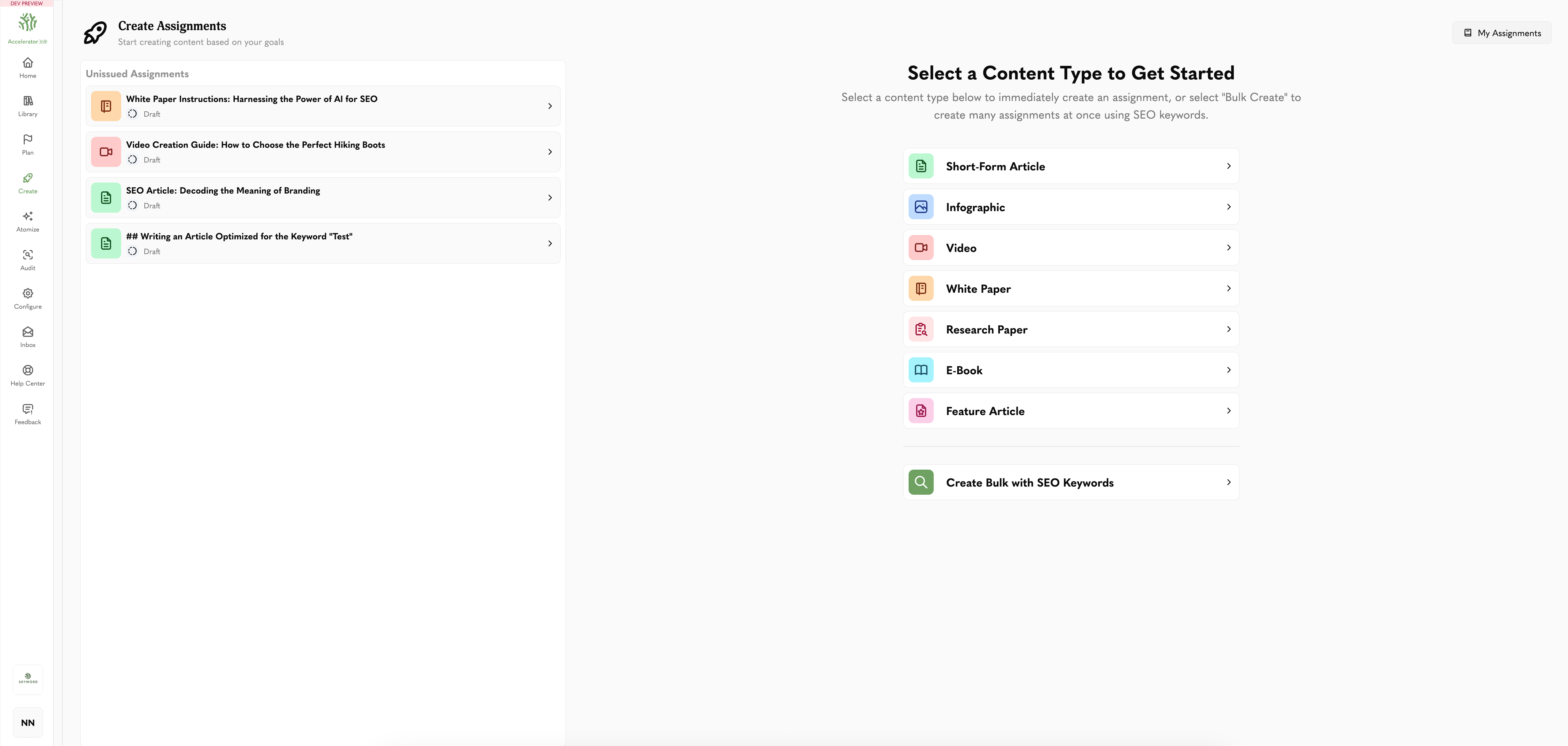Open the NN user avatar
1568x746 pixels.
pos(28,723)
